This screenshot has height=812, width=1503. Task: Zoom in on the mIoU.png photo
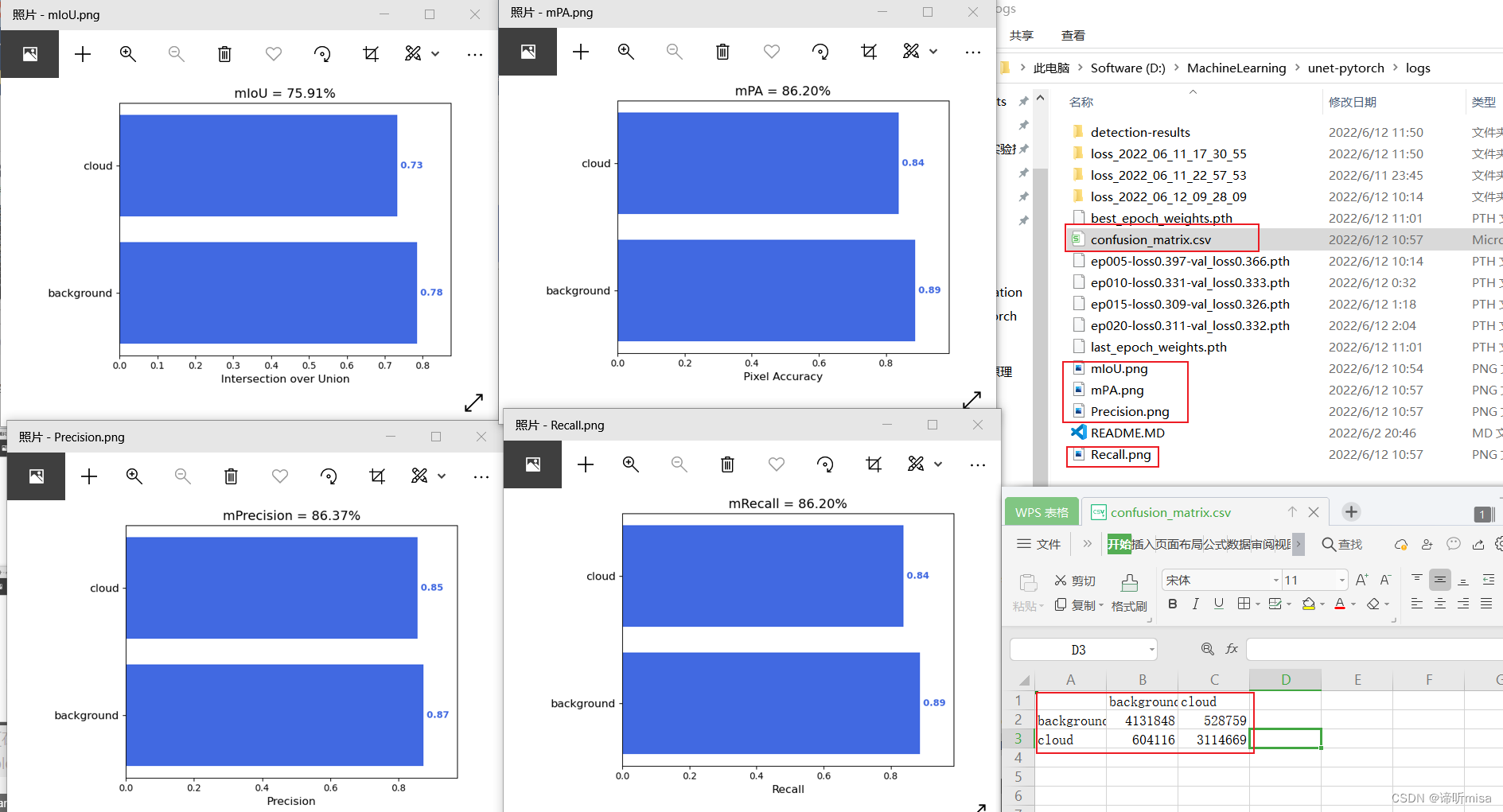(x=127, y=54)
